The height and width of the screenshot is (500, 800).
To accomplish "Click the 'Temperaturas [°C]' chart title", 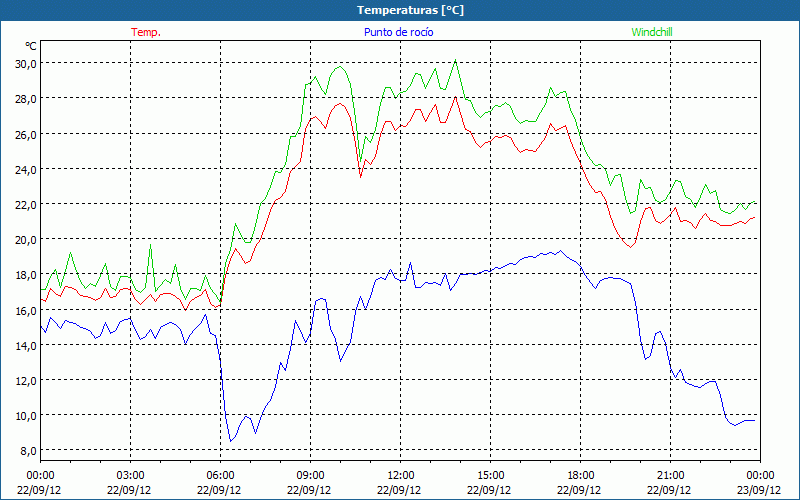I will point(410,10).
